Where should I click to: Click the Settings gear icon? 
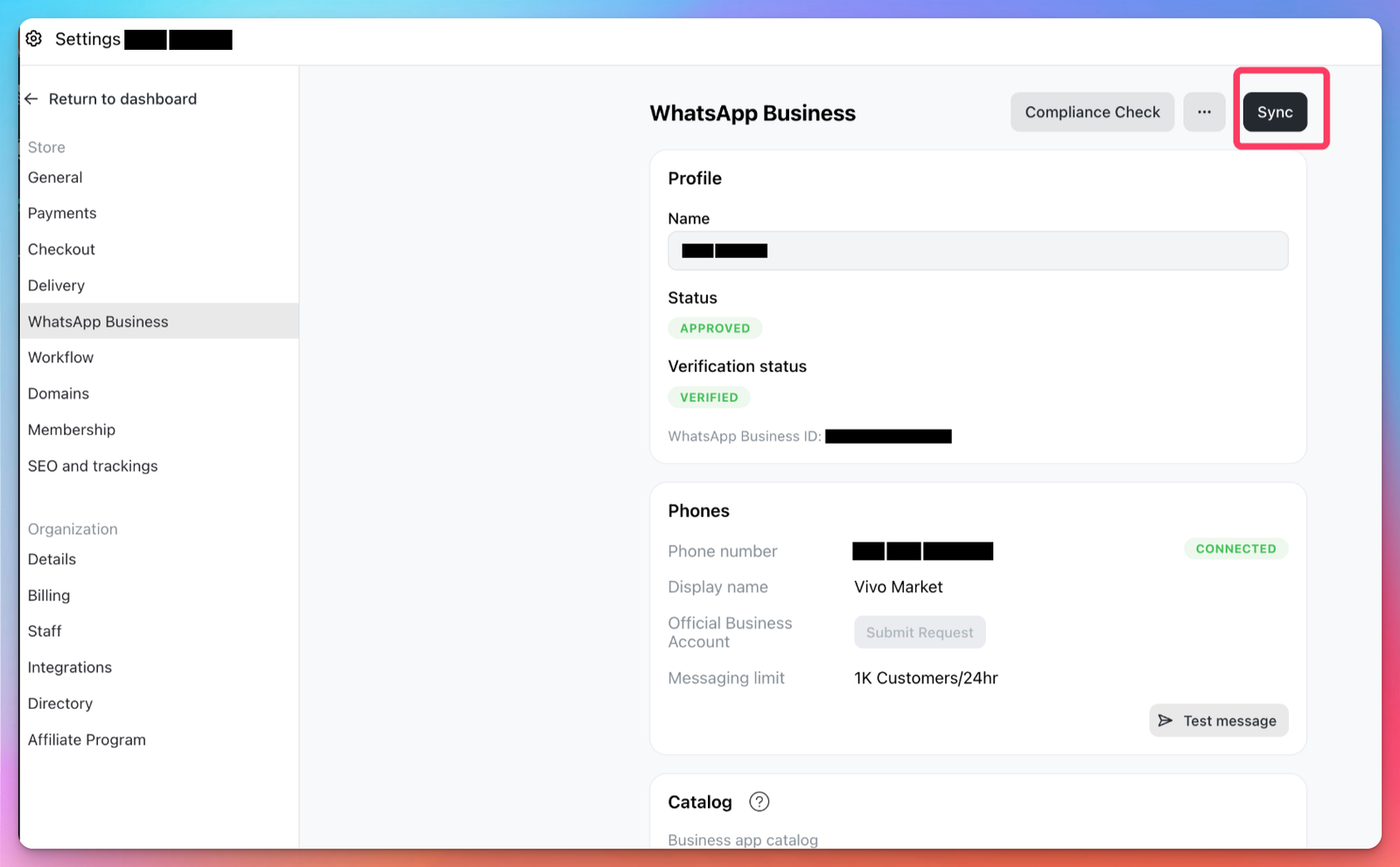click(34, 38)
